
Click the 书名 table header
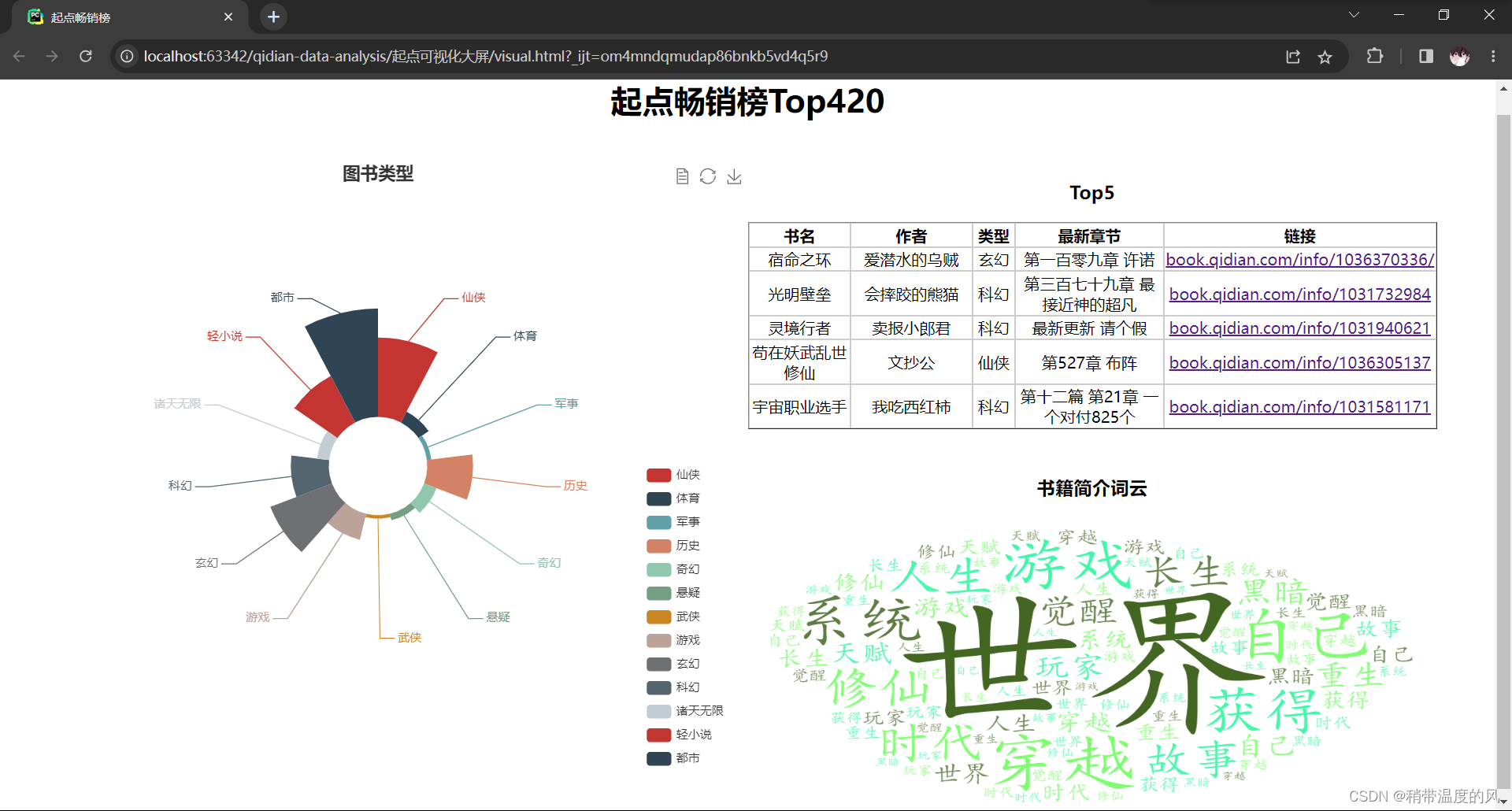(x=799, y=236)
